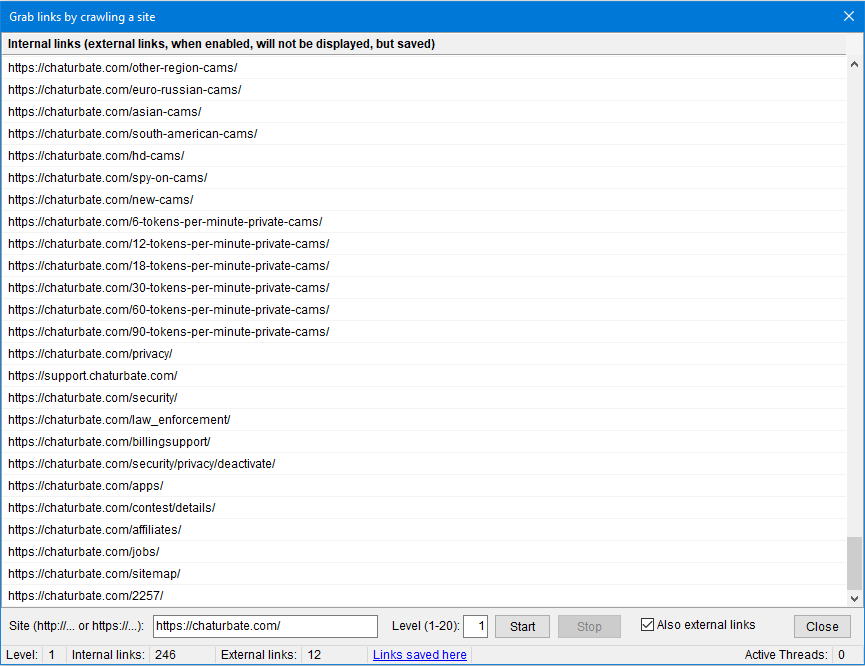
Task: Select the /affiliates/ link row
Action: pyautogui.click(x=424, y=530)
